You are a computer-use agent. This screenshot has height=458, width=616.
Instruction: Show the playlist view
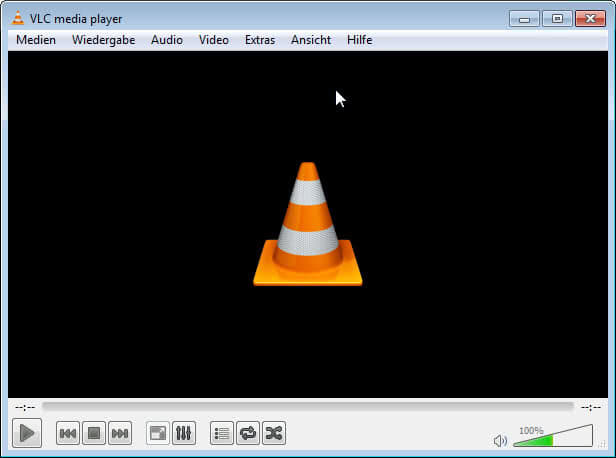pos(222,433)
